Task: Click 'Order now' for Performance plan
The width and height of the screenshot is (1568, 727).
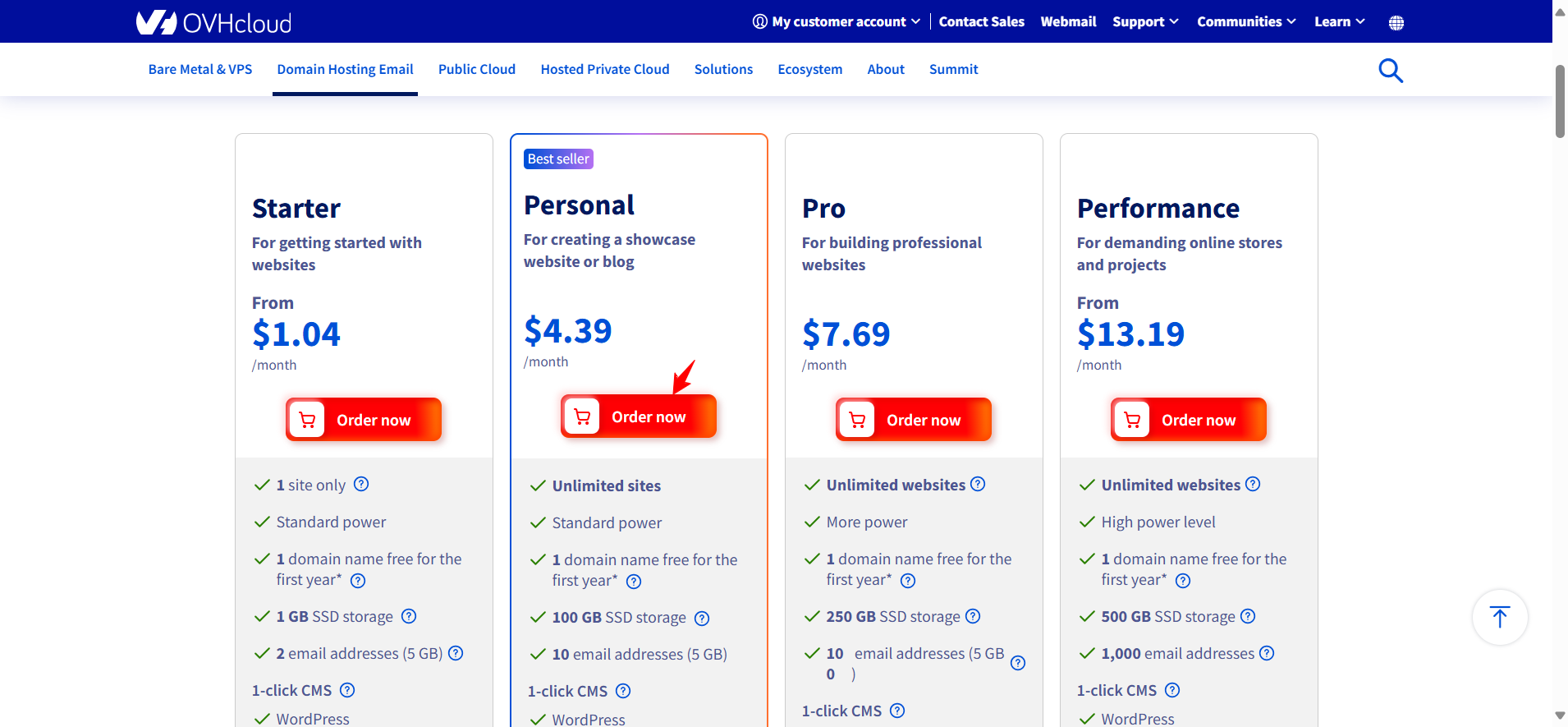Action: [1189, 420]
